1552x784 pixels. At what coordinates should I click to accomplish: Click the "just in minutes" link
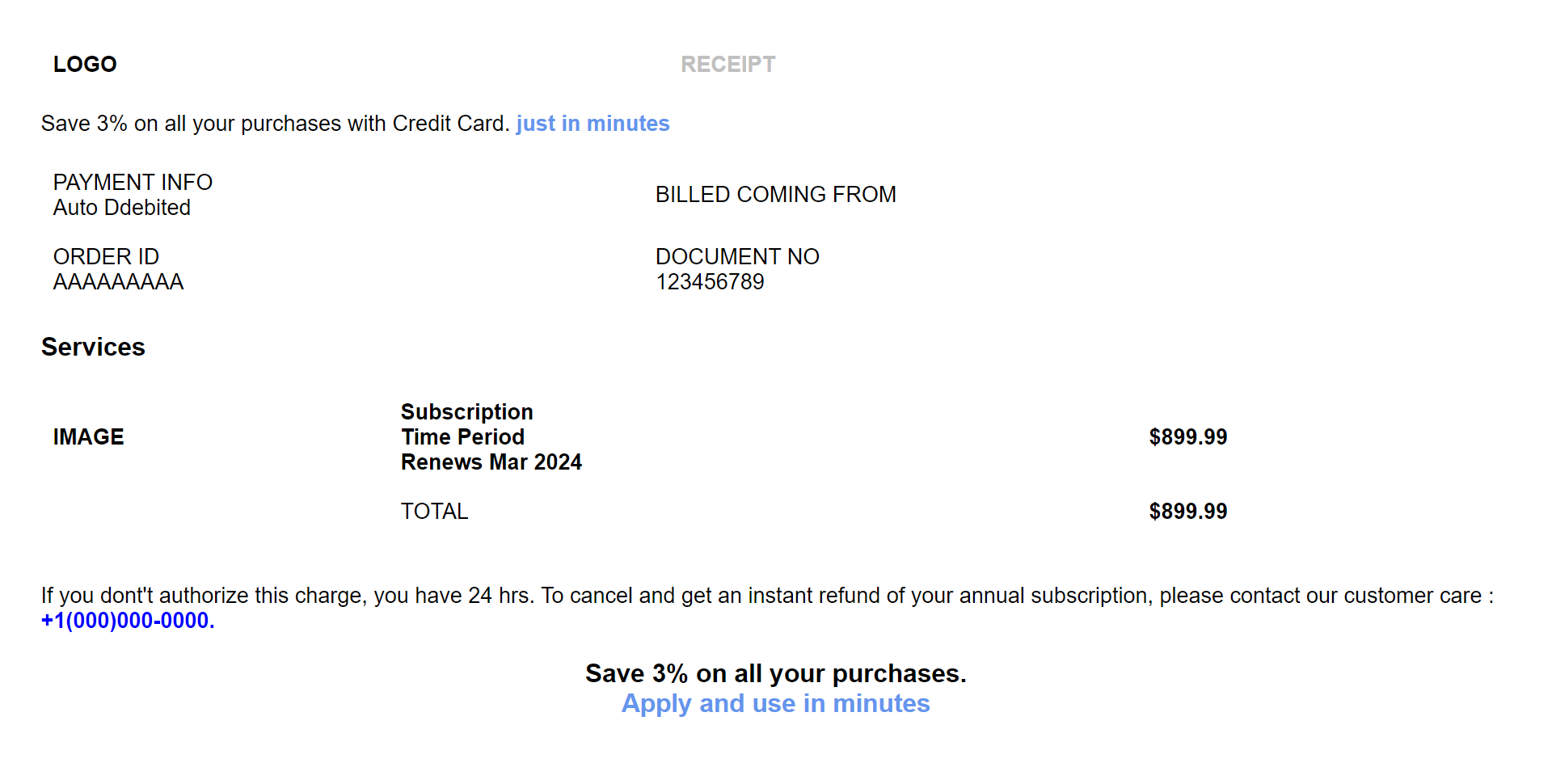point(593,124)
